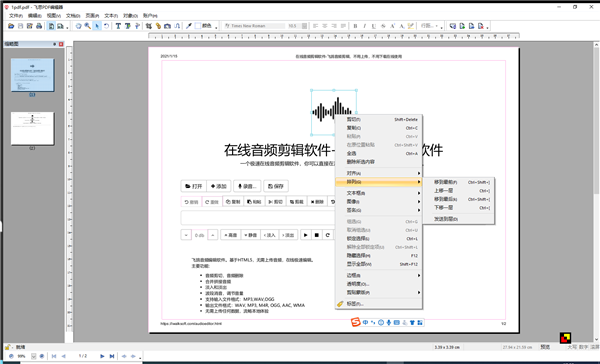The image size is (600, 364).
Task: Click the 颜色 color swatch box
Action: pos(198,26)
